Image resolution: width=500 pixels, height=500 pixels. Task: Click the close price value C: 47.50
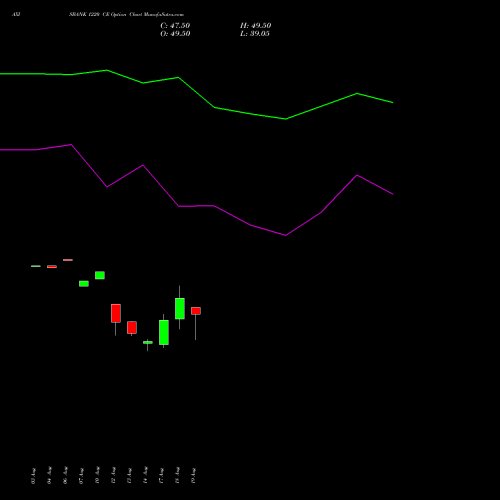click(175, 26)
